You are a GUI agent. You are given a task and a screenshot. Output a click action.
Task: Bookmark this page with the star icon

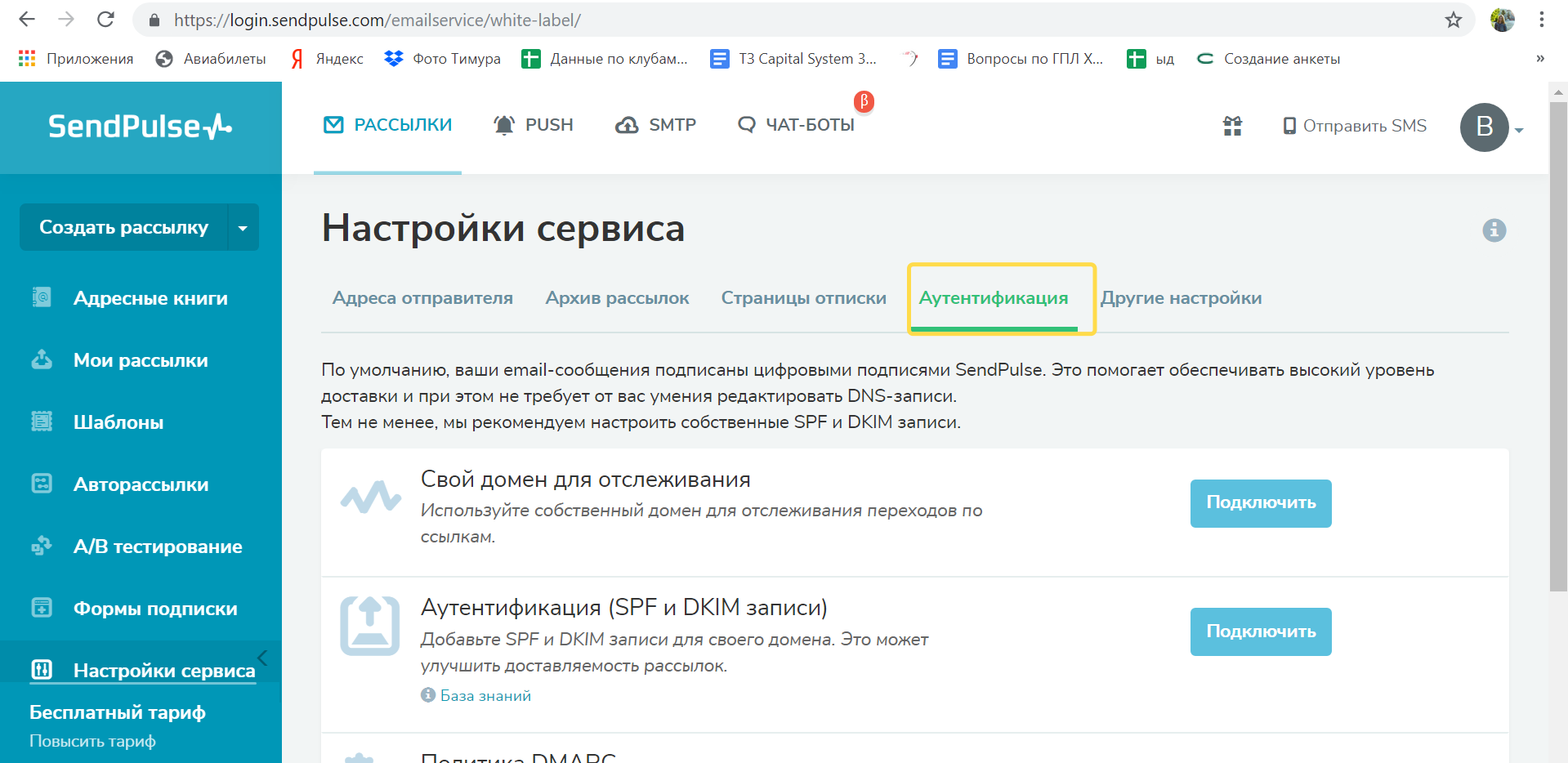click(x=1453, y=20)
